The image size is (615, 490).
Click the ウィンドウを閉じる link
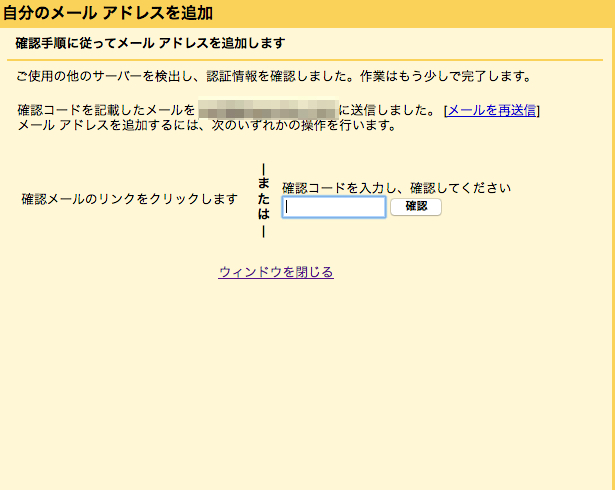tap(276, 272)
